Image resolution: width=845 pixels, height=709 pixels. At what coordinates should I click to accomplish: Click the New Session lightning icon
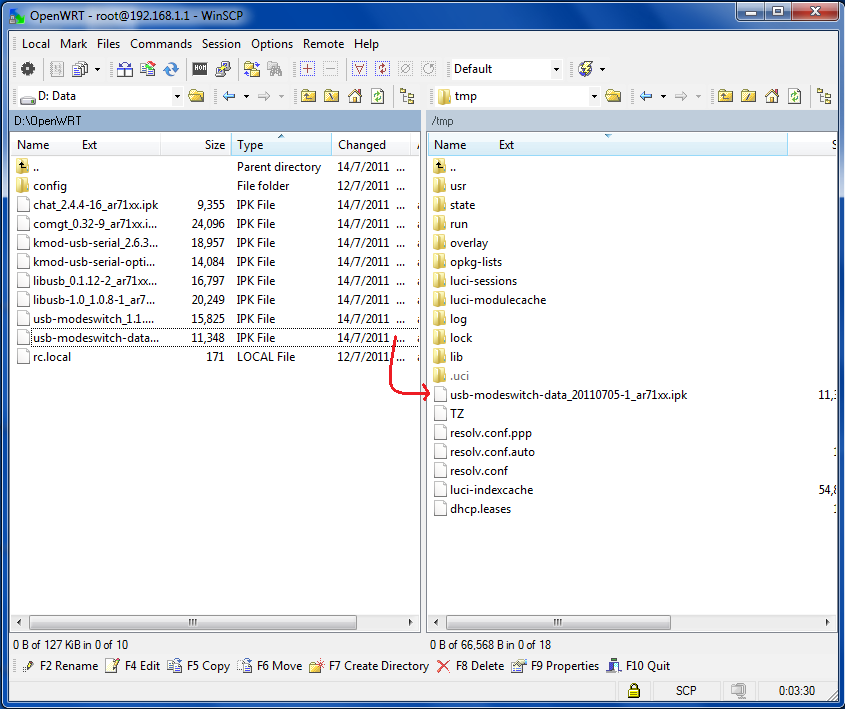(x=585, y=69)
